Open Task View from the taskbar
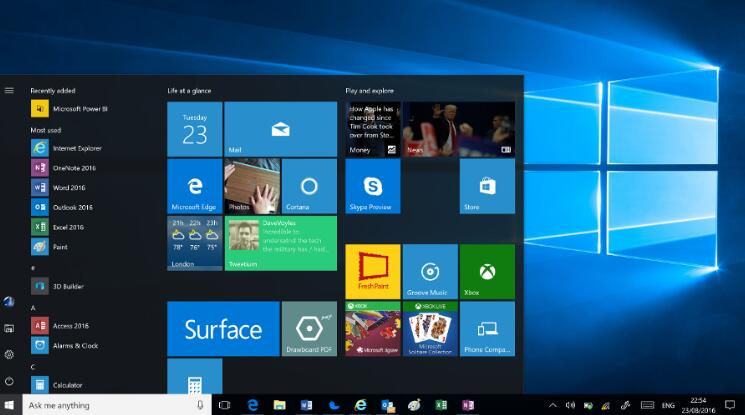The image size is (745, 415). (x=224, y=405)
